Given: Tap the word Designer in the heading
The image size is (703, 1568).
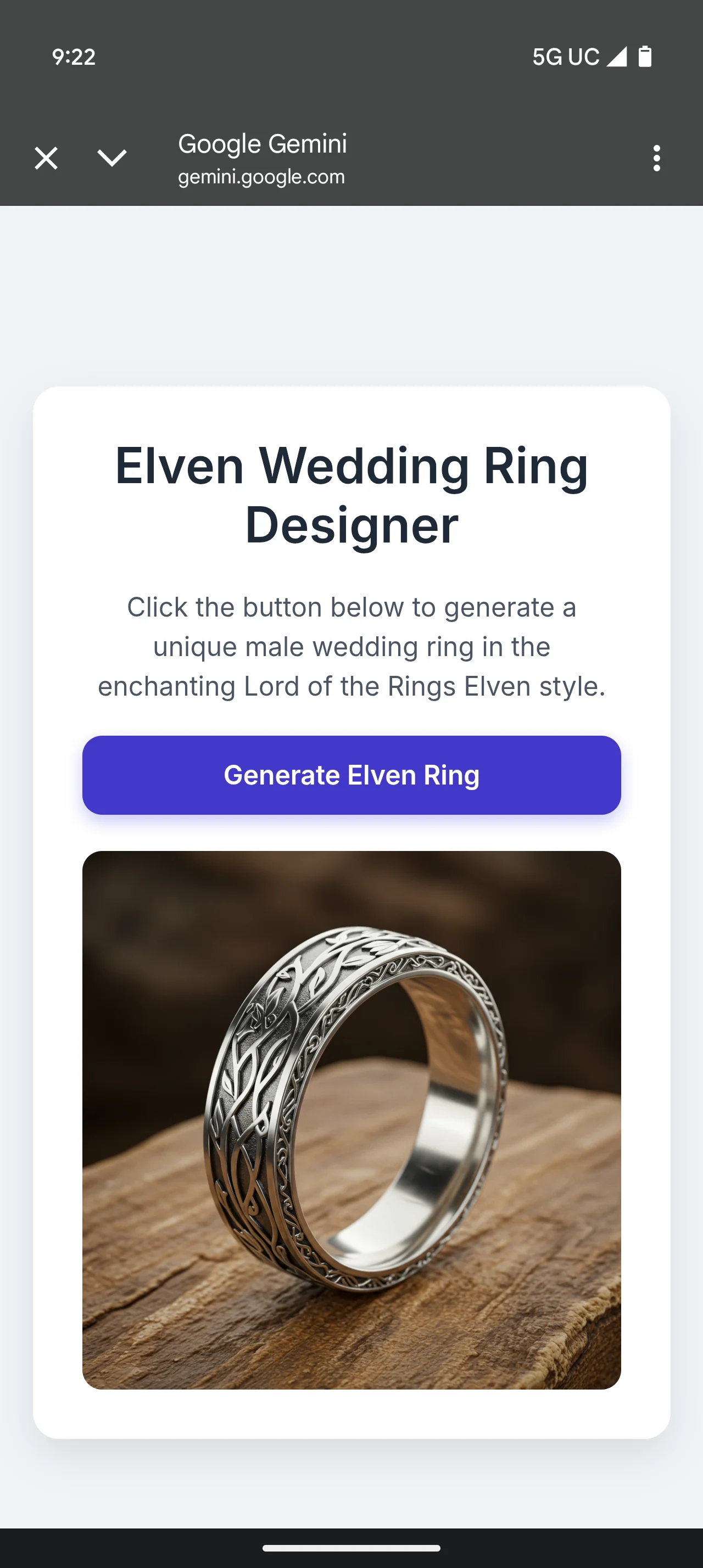Looking at the screenshot, I should click(352, 526).
